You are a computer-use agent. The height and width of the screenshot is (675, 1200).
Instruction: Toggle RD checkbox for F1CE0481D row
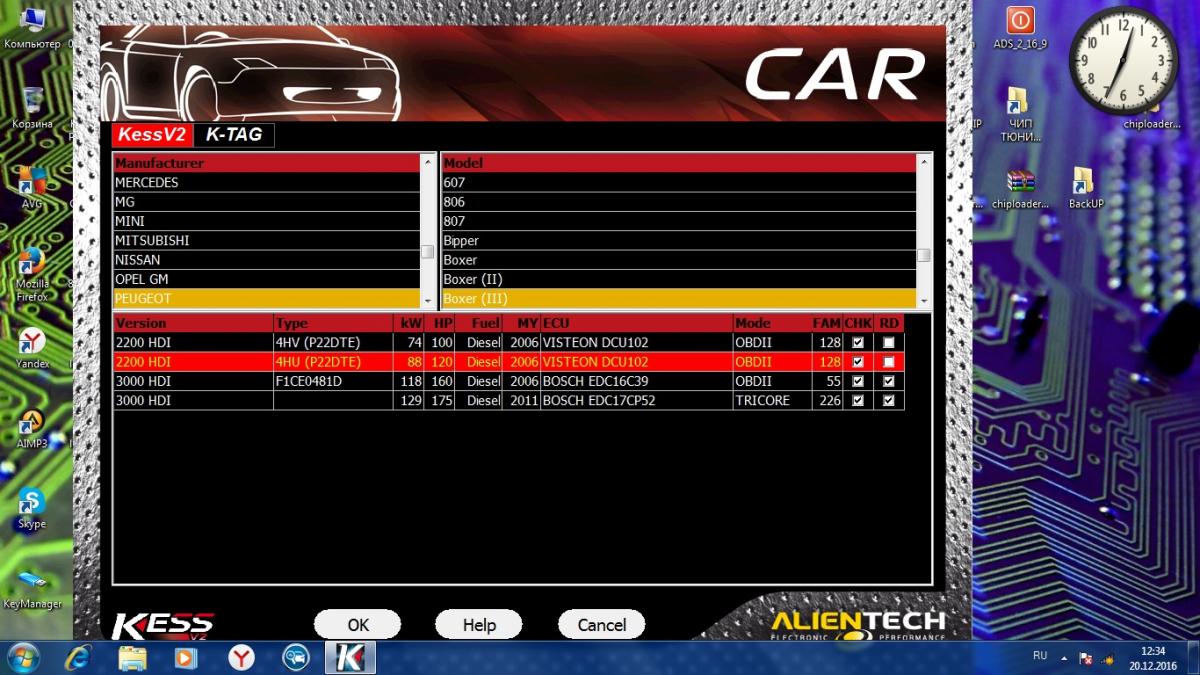[889, 381]
